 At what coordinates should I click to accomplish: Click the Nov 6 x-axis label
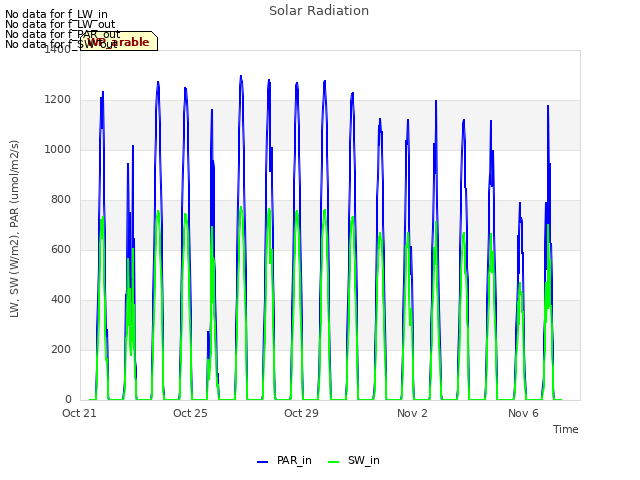point(523,413)
